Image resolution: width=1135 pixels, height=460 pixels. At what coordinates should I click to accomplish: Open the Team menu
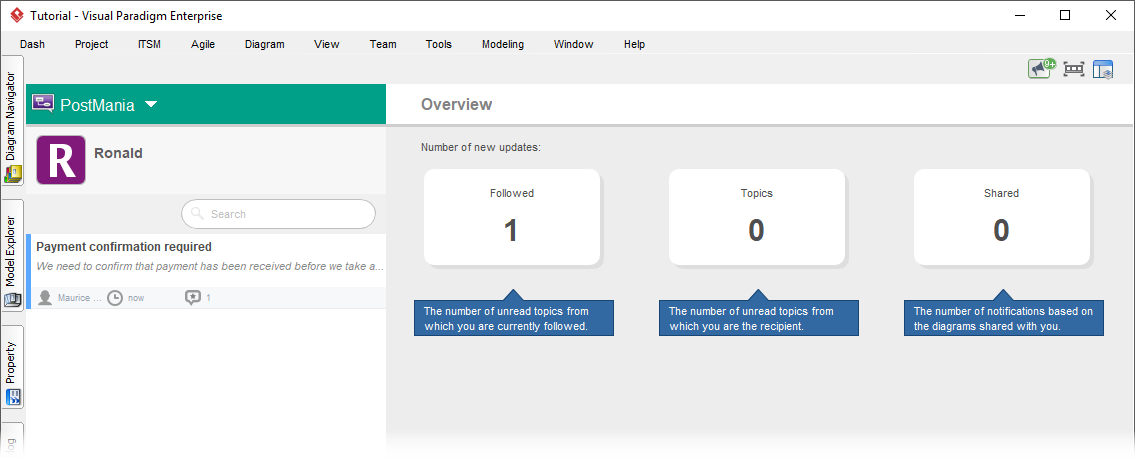(383, 44)
